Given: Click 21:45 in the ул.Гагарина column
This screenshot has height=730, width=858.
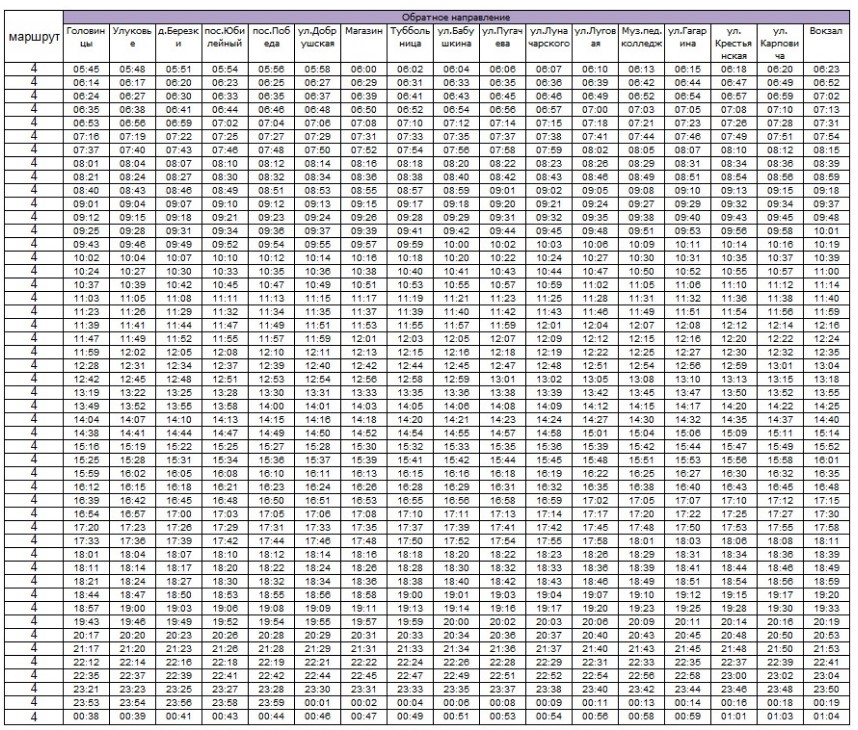Looking at the screenshot, I should point(687,648).
